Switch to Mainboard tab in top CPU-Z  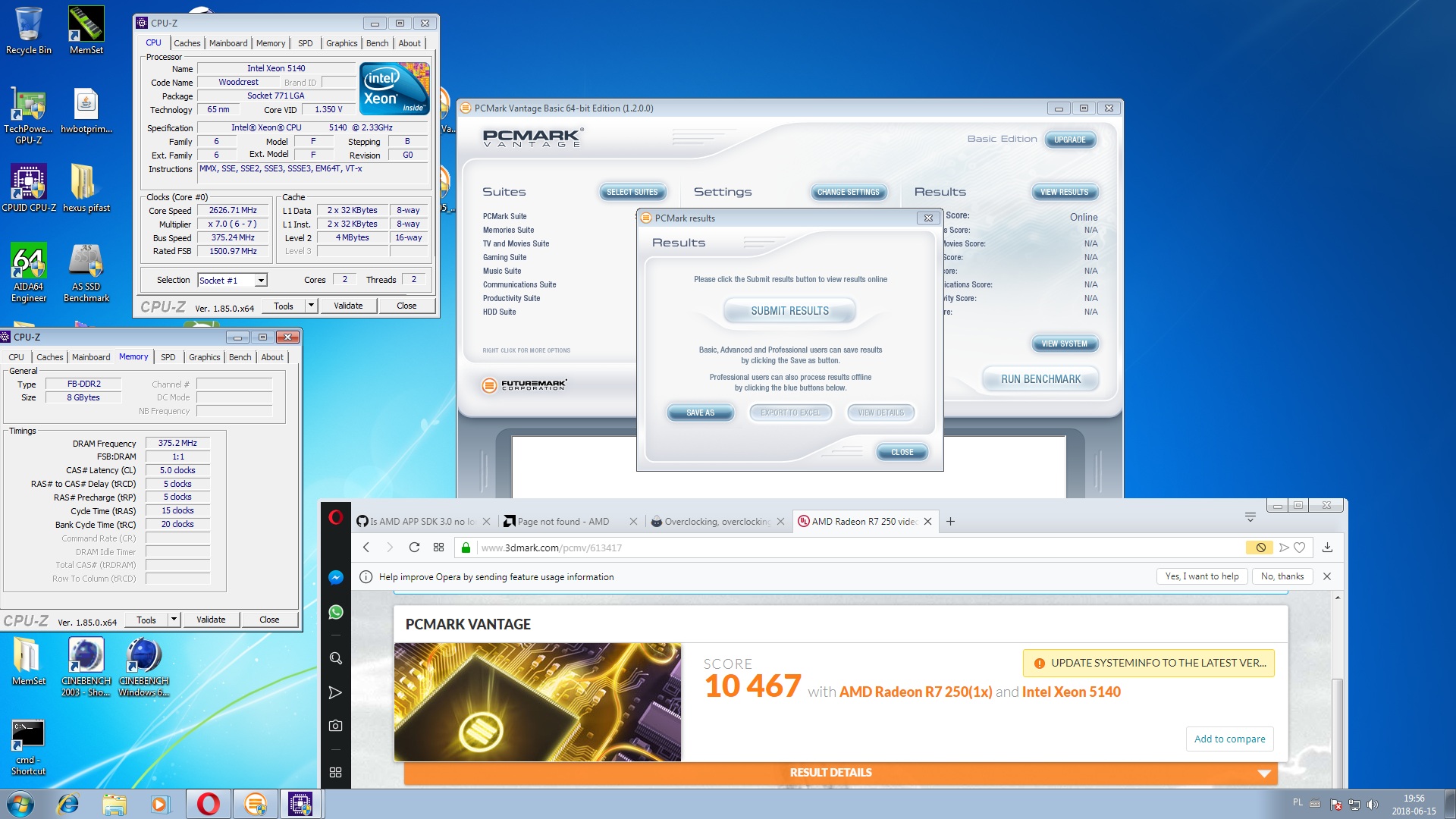pyautogui.click(x=228, y=43)
